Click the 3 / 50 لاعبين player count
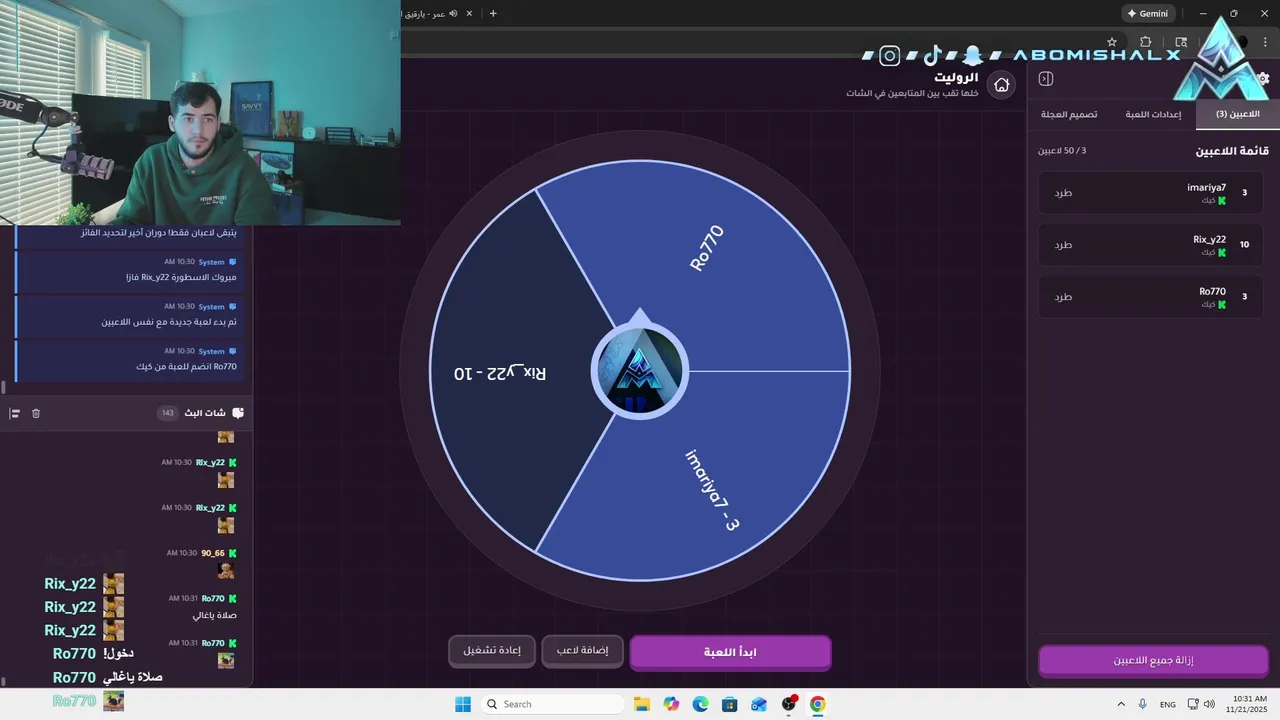1280x720 pixels. point(1062,150)
